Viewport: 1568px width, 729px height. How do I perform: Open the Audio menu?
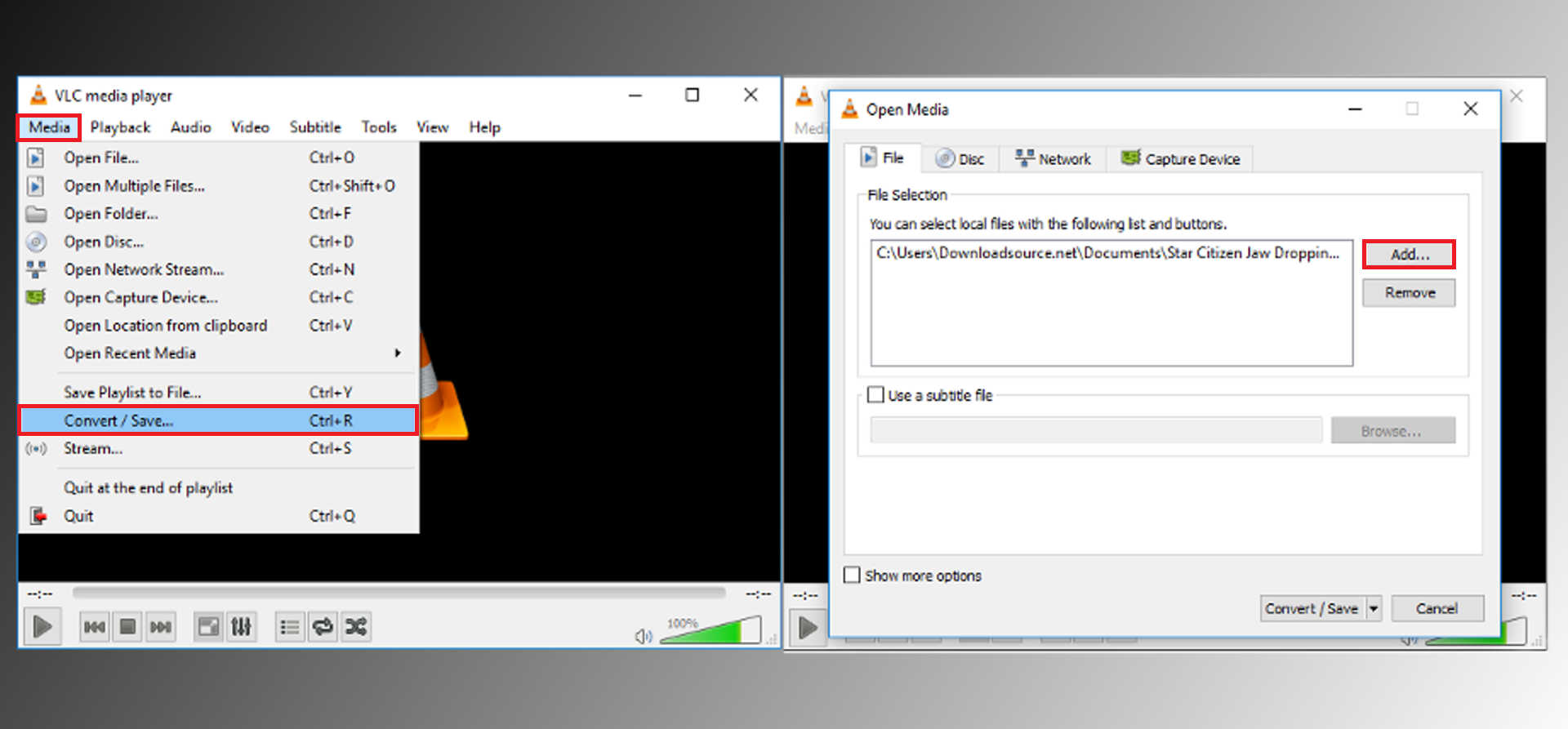pyautogui.click(x=190, y=127)
